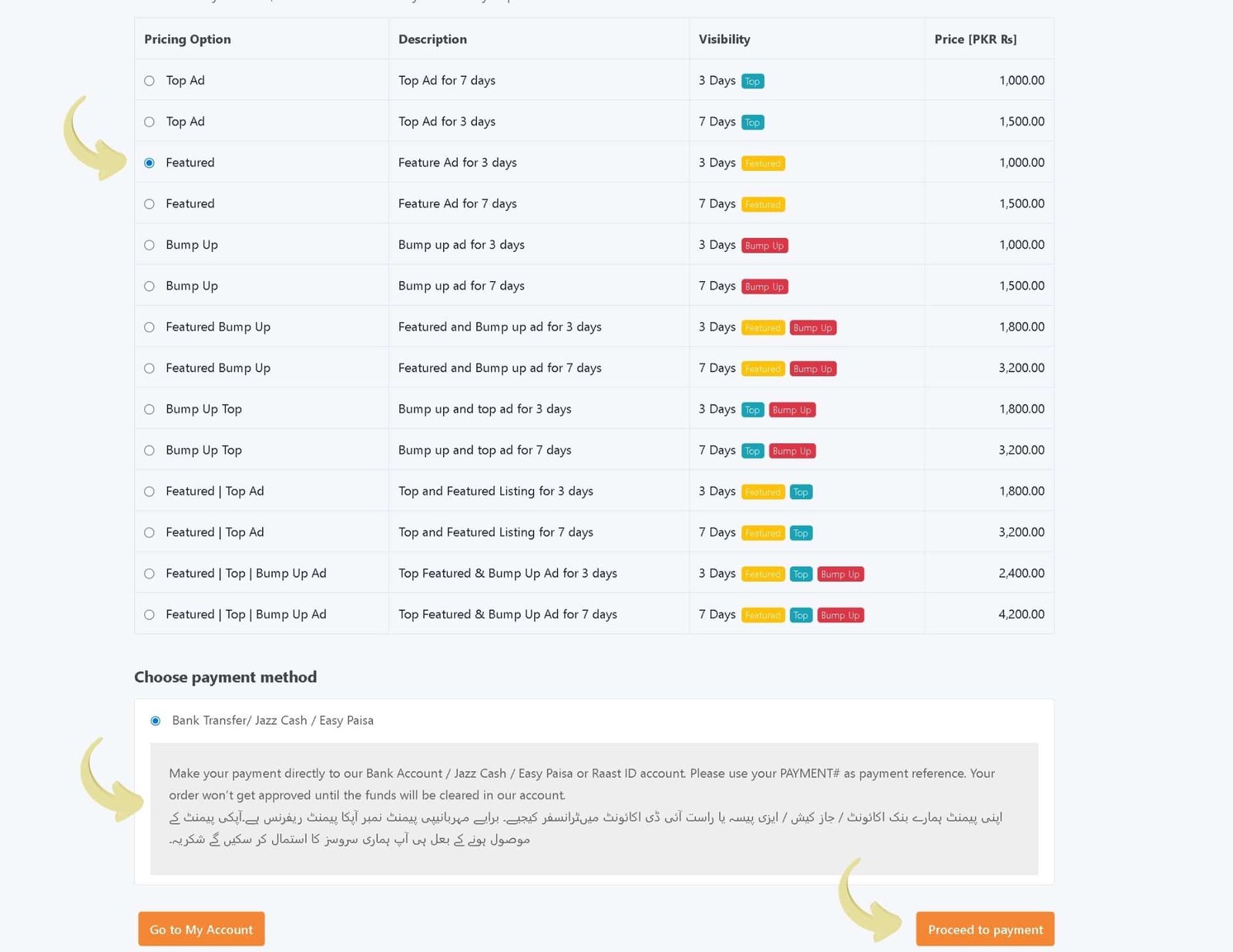Click the yellow Featured badge in the selected row

763,163
